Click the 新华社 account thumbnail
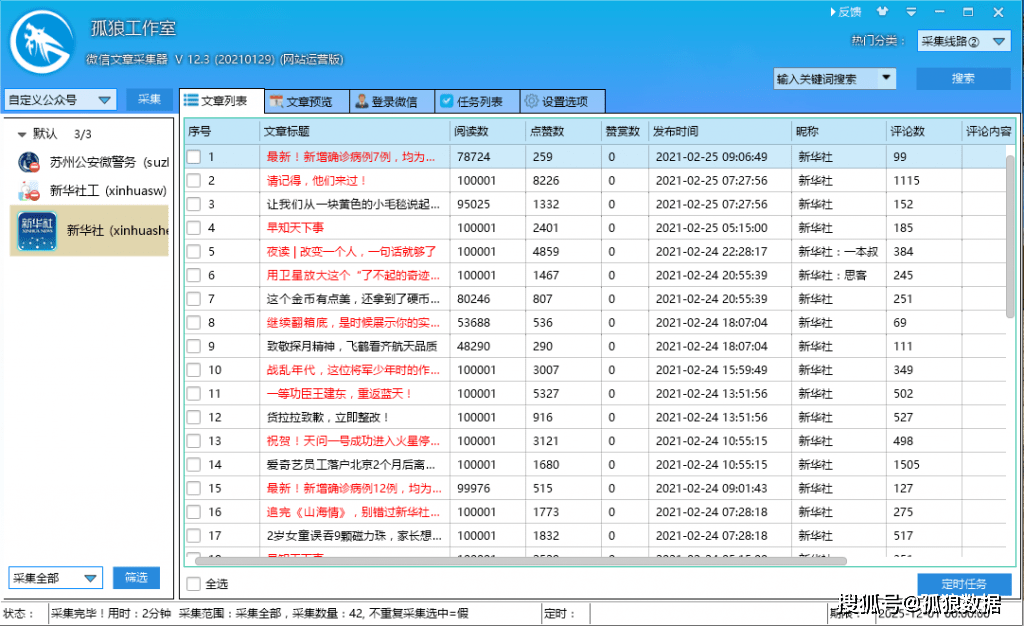The width and height of the screenshot is (1024, 626). tap(37, 231)
